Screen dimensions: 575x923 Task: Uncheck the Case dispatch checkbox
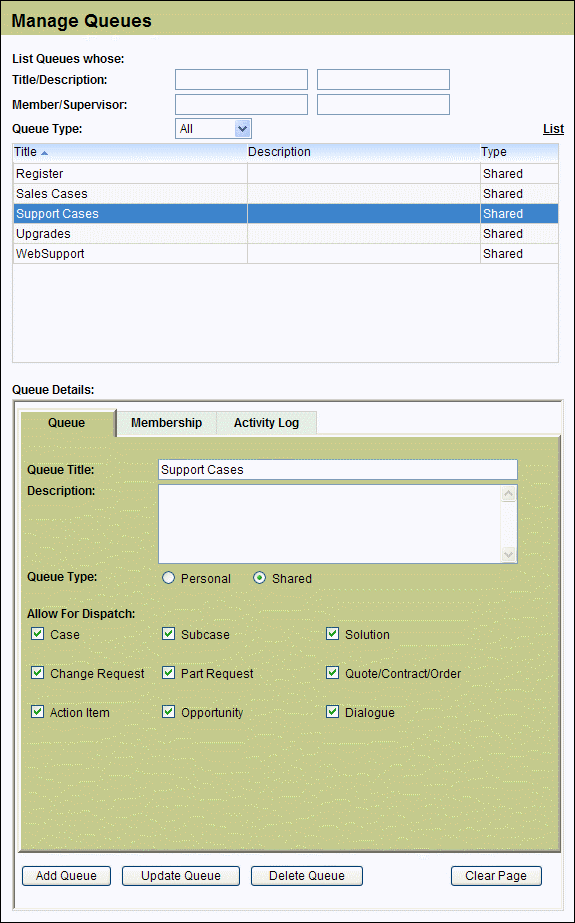pos(38,633)
